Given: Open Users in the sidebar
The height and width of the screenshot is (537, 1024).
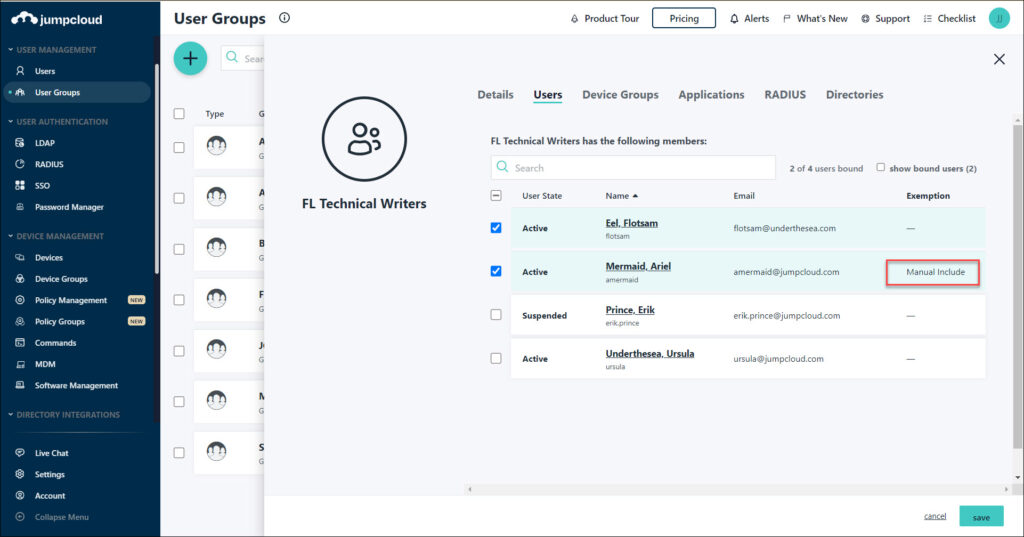Looking at the screenshot, I should 44,71.
